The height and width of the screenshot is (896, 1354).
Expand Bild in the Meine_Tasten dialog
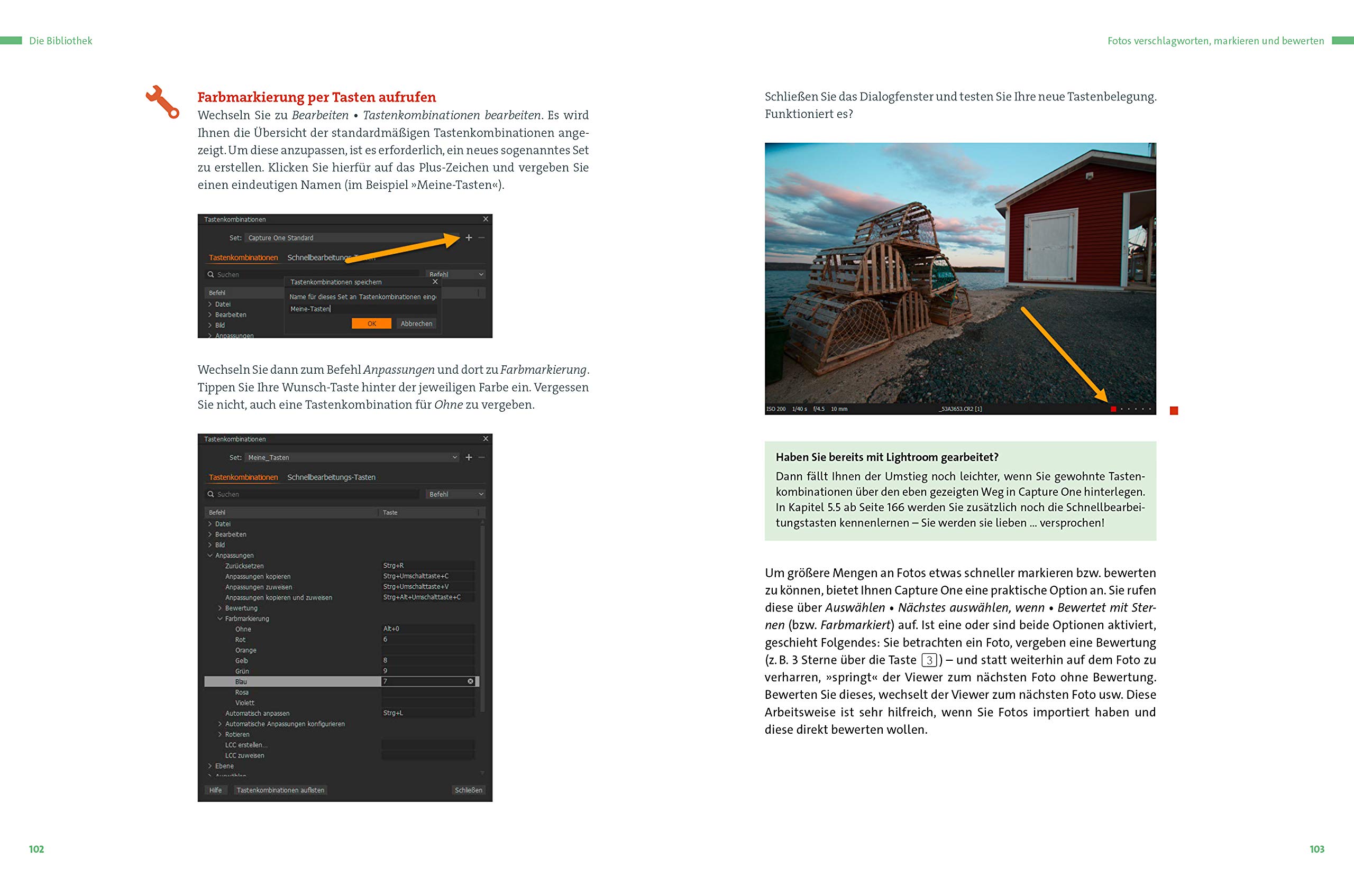pyautogui.click(x=210, y=544)
